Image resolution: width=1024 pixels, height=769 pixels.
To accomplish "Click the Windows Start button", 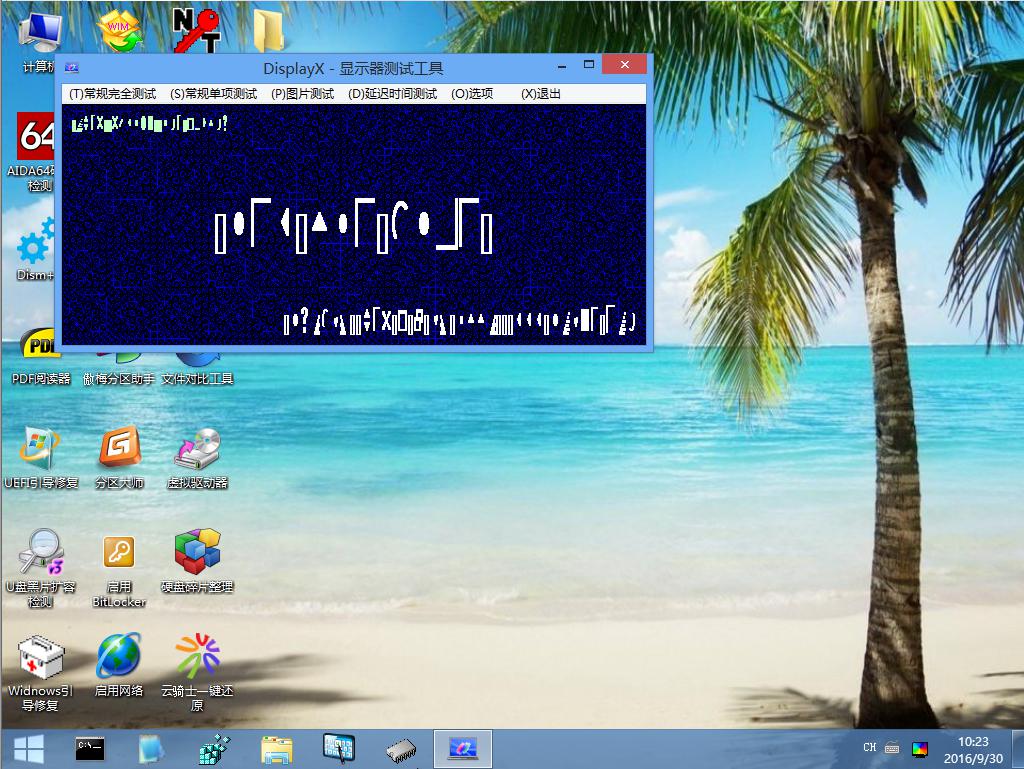I will [x=27, y=748].
